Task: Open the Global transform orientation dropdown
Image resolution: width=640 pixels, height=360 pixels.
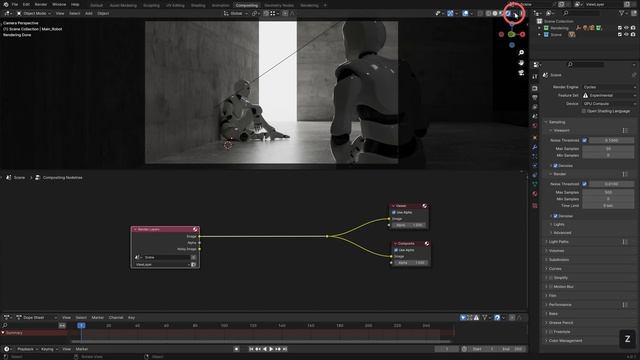Action: point(236,13)
